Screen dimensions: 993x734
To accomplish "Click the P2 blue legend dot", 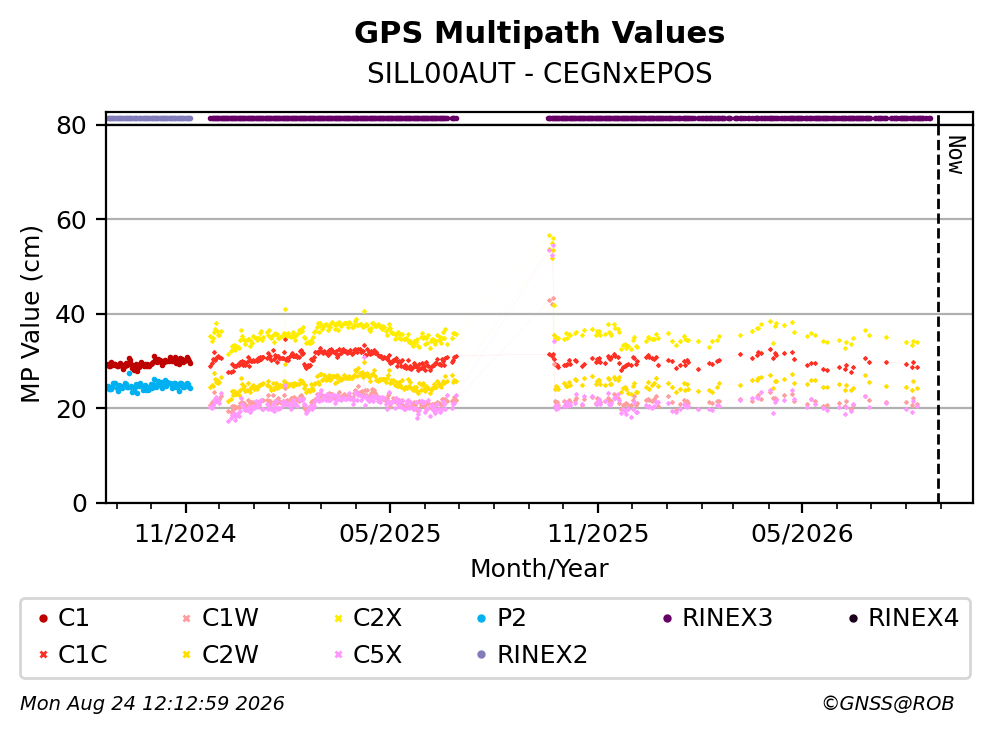I will (x=481, y=619).
